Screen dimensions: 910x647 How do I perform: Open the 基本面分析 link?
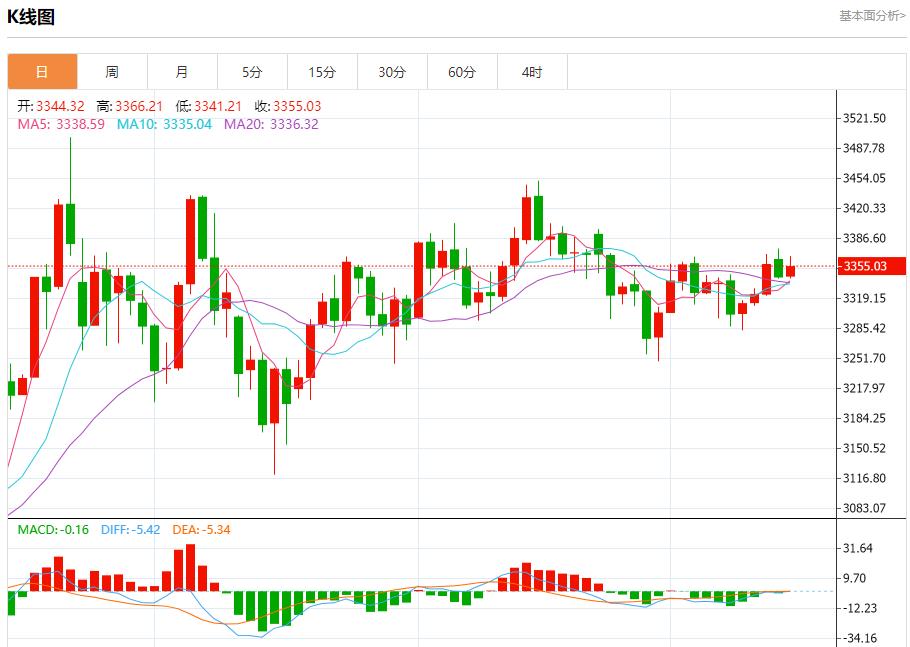pos(871,16)
